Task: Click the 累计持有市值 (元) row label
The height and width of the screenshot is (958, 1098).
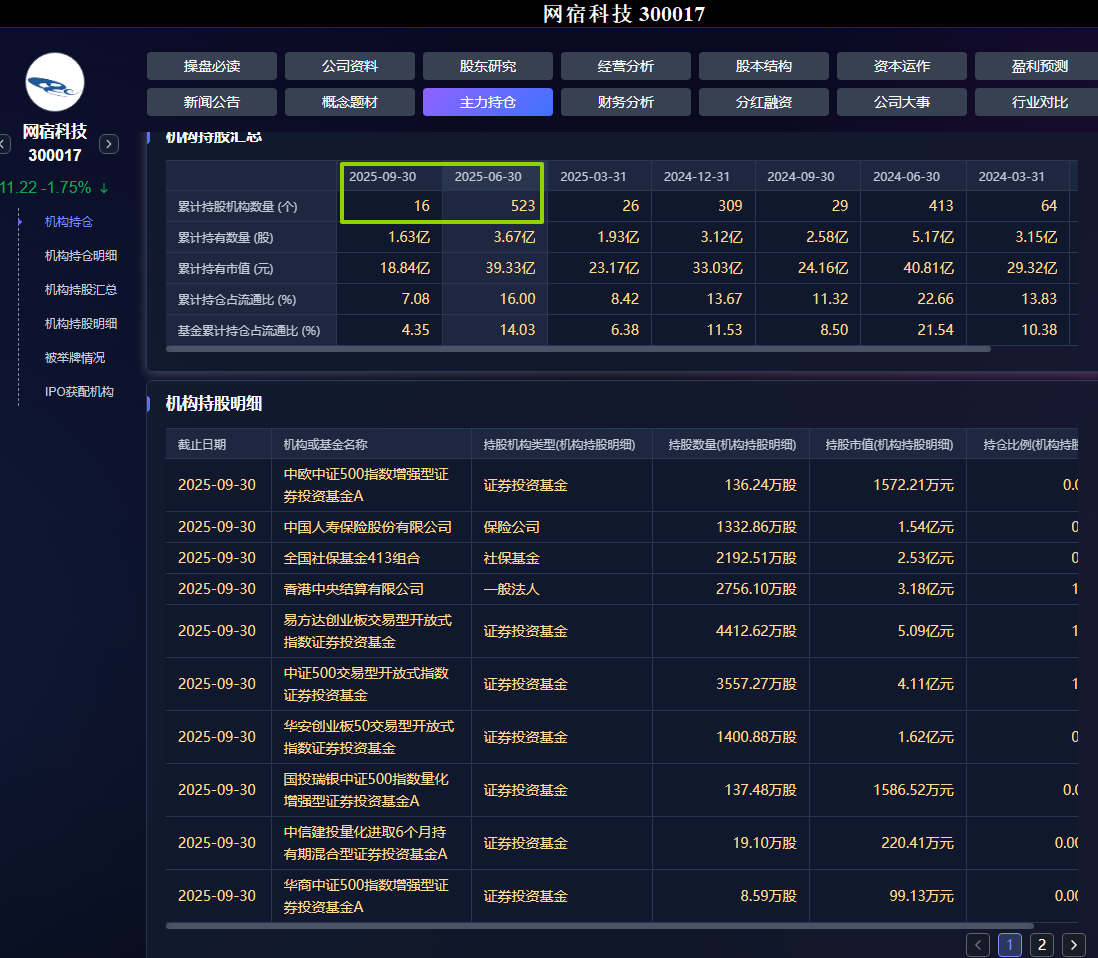Action: (x=225, y=268)
